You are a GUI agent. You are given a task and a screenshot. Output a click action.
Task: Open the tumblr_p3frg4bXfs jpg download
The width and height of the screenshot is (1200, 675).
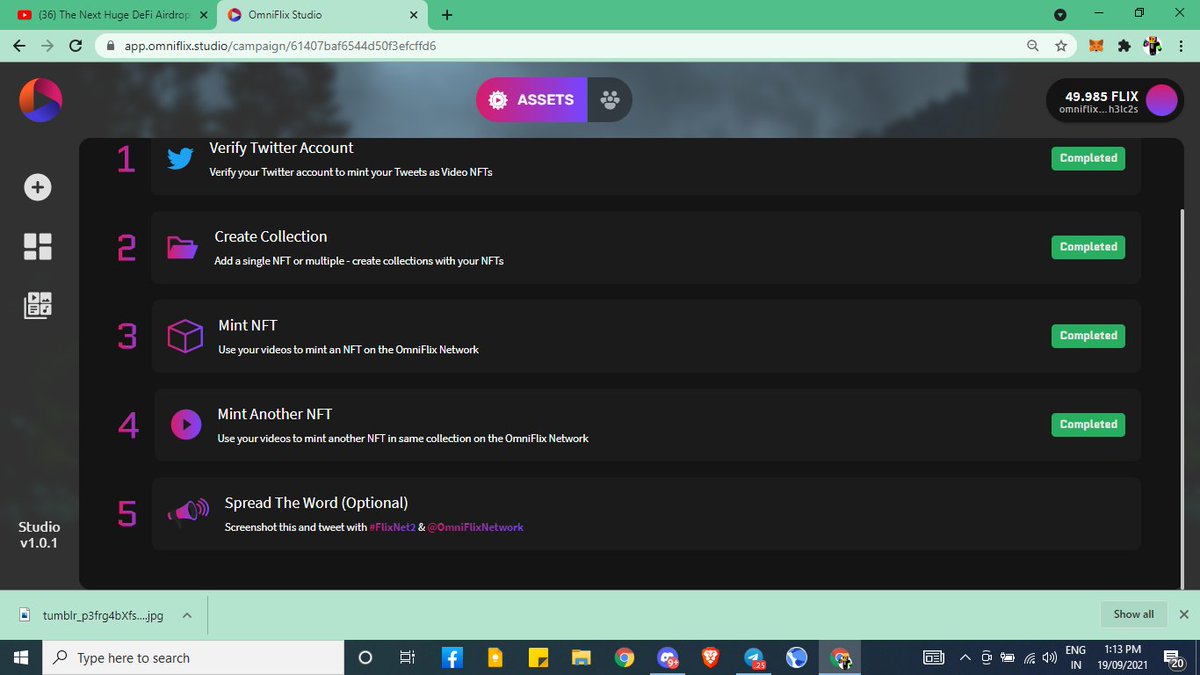click(103, 615)
